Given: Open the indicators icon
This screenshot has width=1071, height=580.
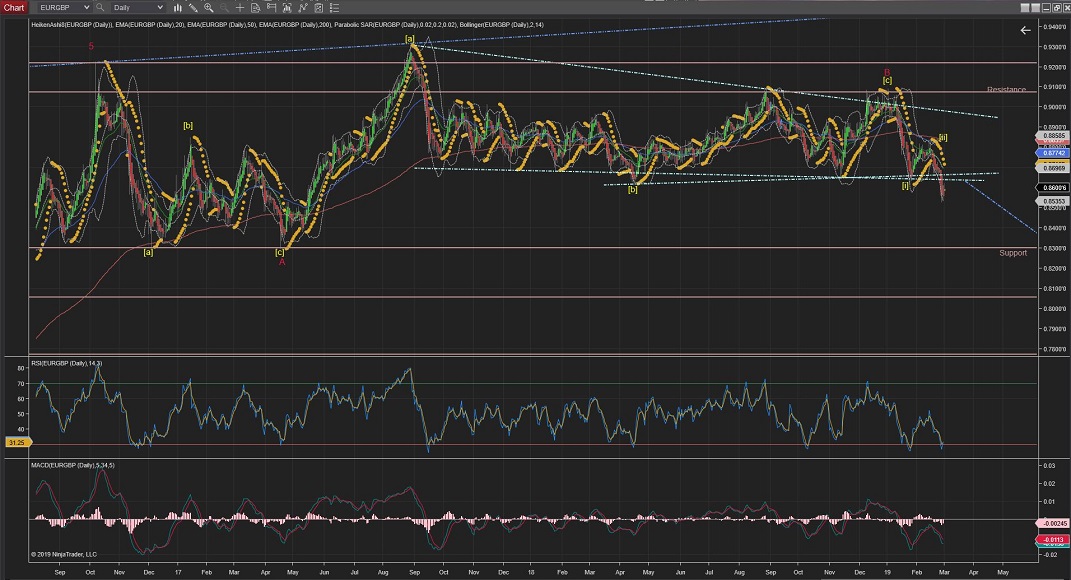Looking at the screenshot, I should pyautogui.click(x=303, y=8).
